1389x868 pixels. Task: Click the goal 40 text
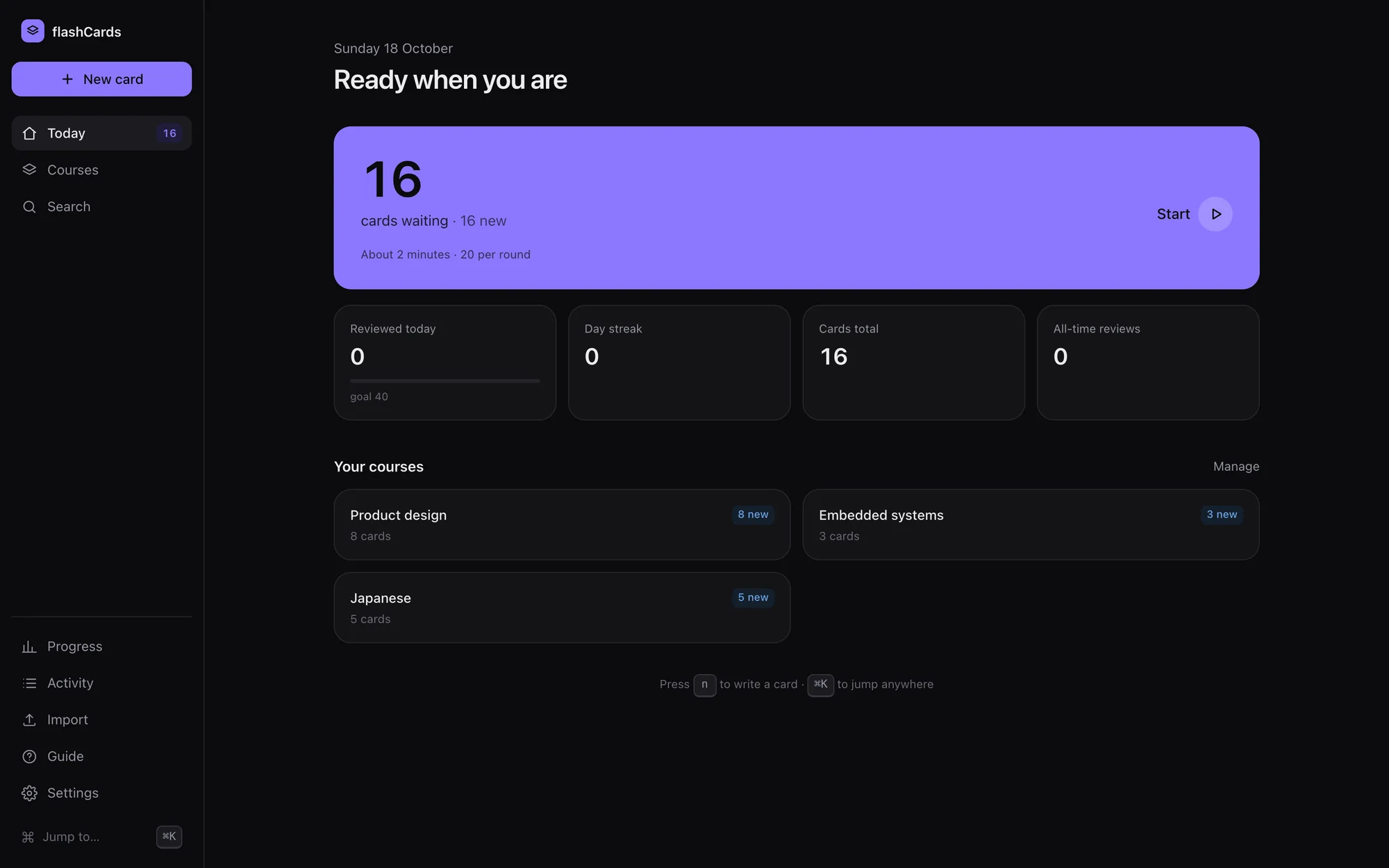coord(369,397)
